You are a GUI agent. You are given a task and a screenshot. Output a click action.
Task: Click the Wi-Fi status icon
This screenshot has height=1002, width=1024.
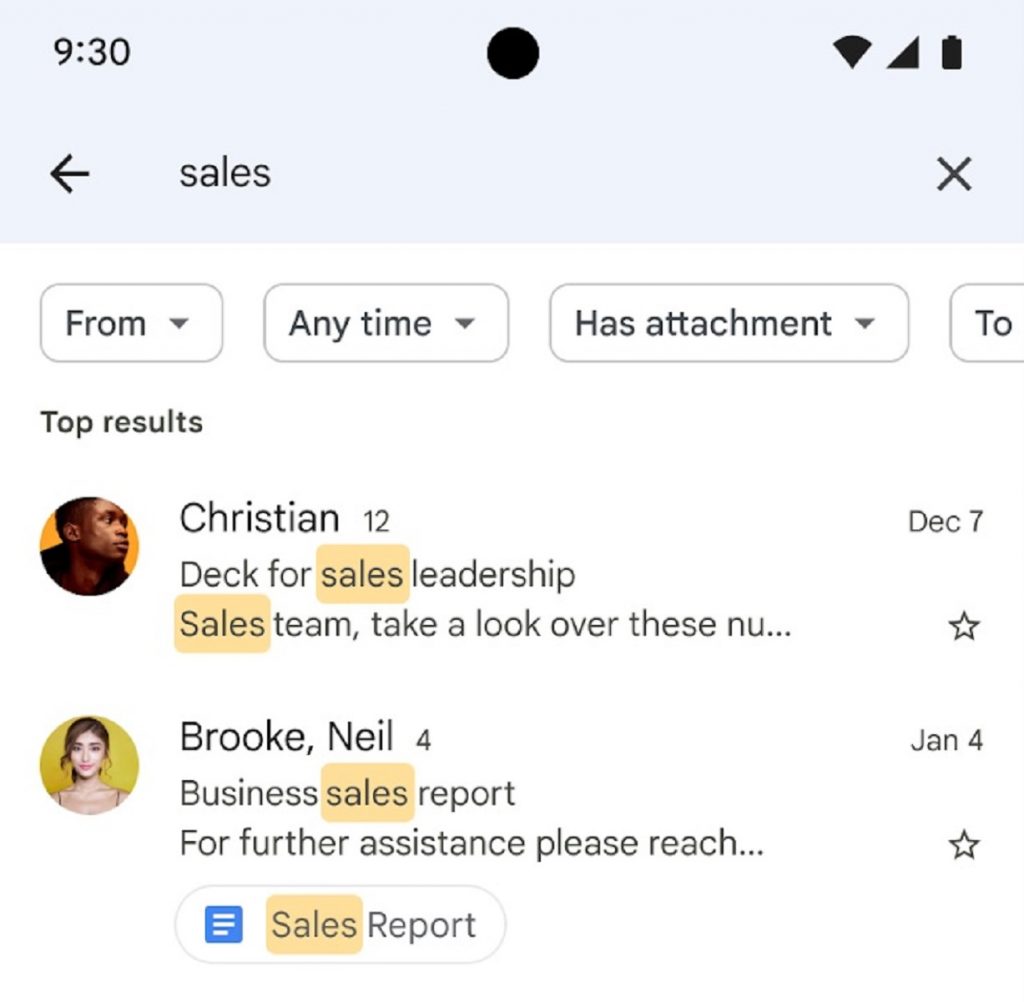click(850, 54)
